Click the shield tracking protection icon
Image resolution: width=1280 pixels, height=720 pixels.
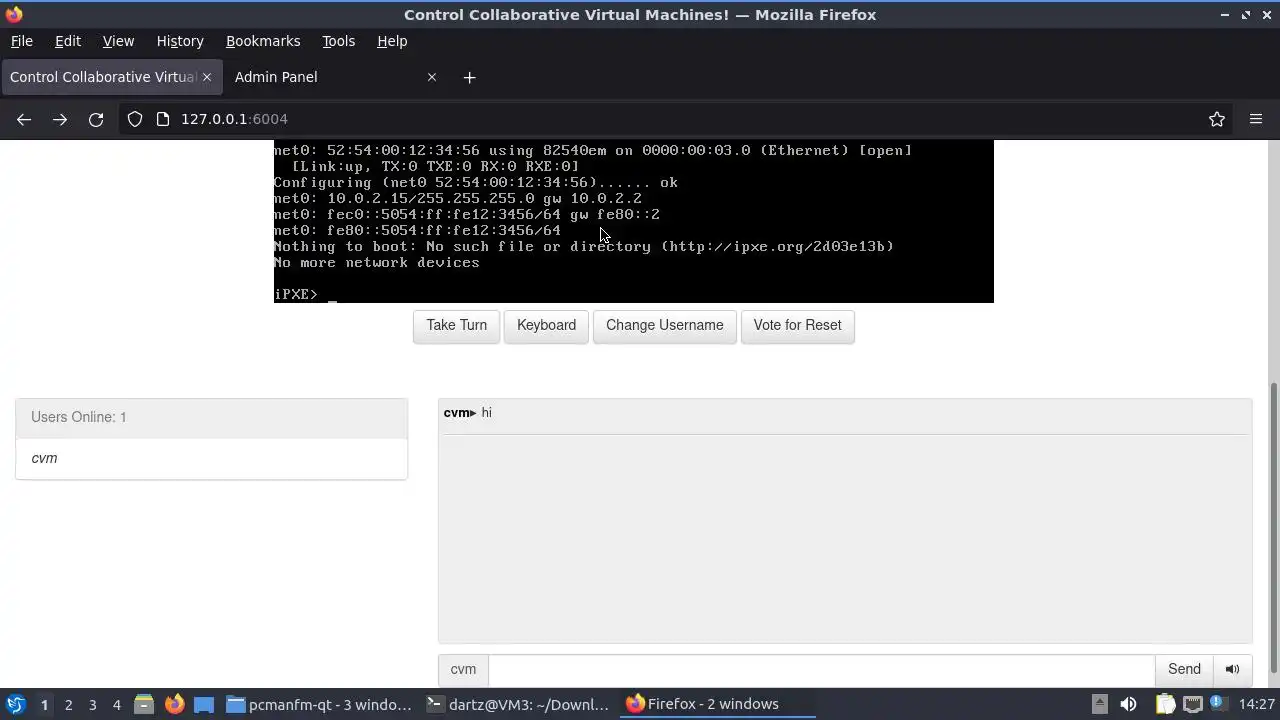click(x=135, y=119)
